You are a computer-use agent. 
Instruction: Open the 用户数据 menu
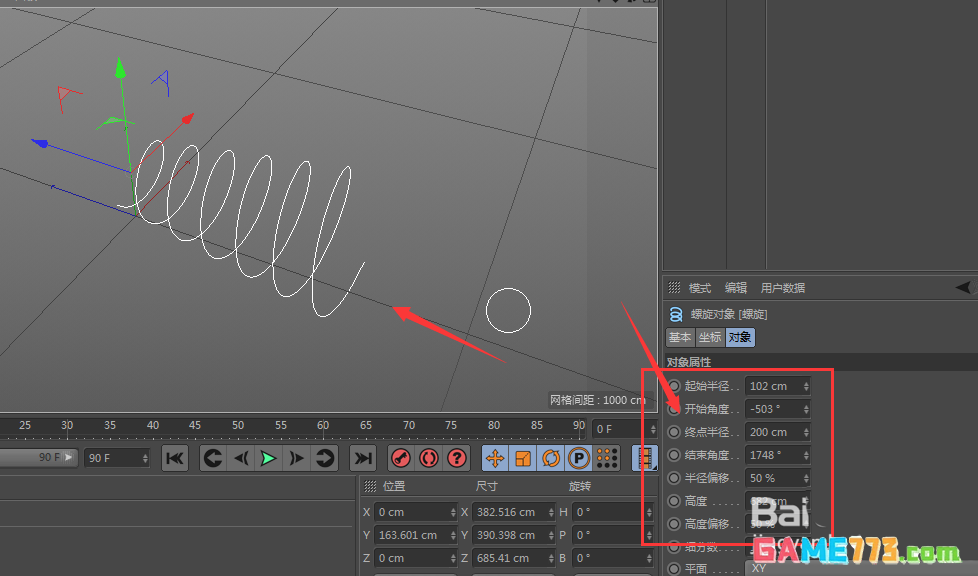tap(782, 288)
